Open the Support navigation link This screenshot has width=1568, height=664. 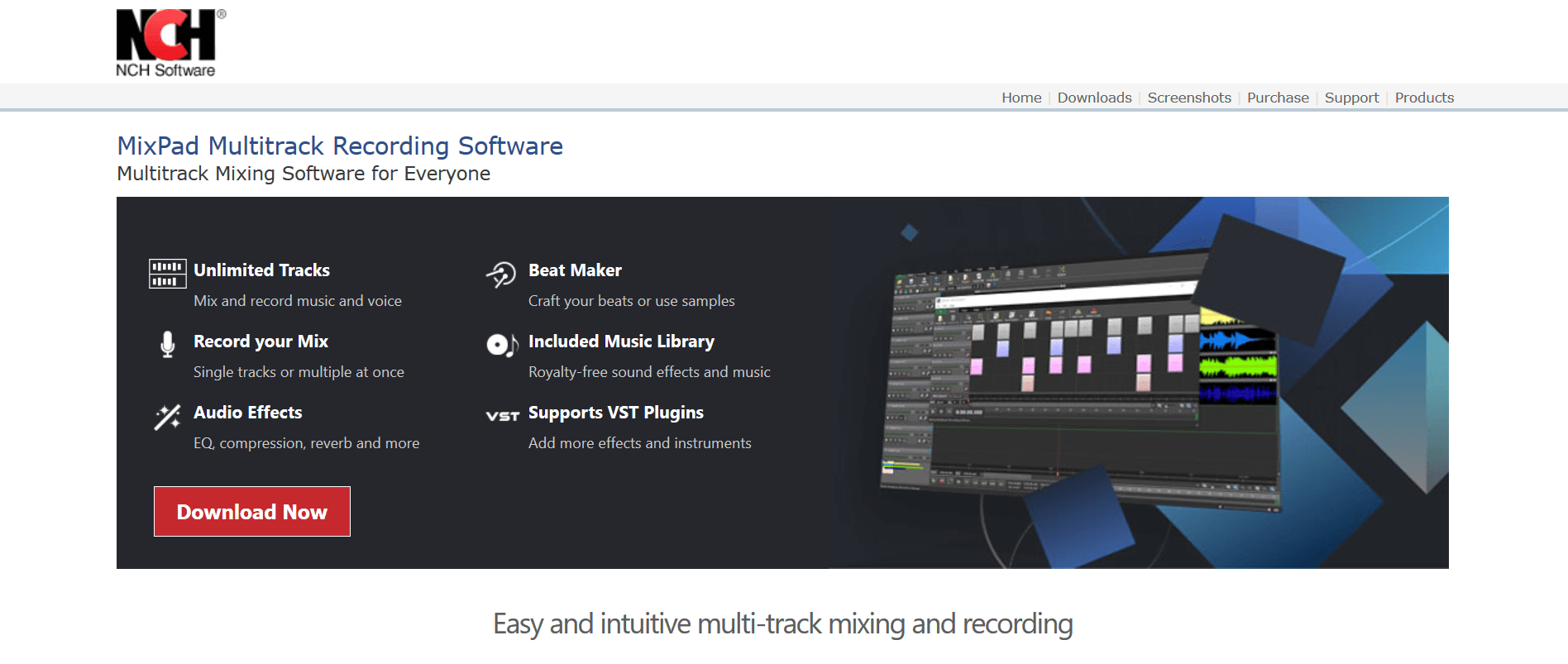[x=1351, y=98]
